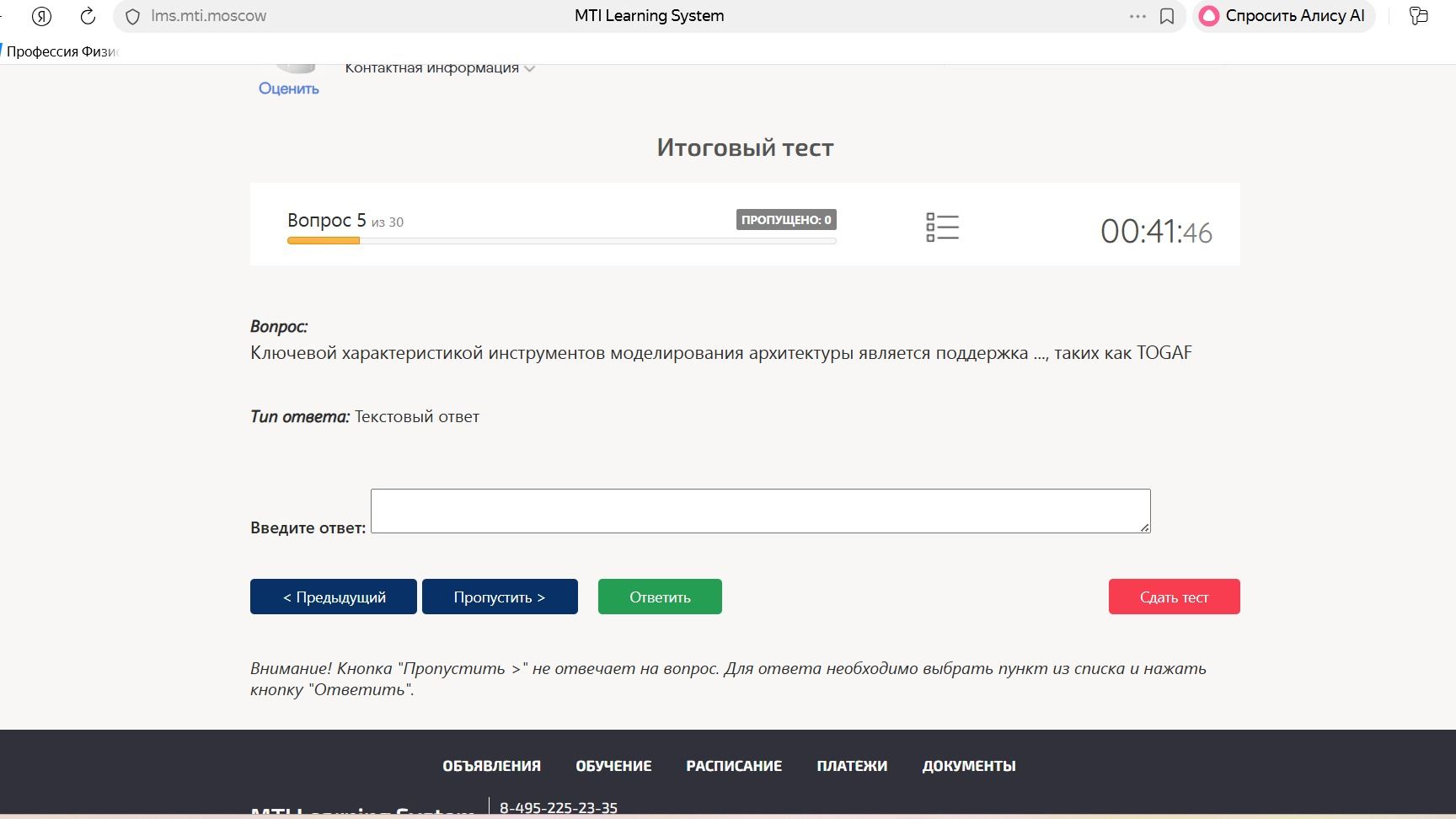Submit answer with Ответить button
This screenshot has height=819, width=1456.
[660, 597]
